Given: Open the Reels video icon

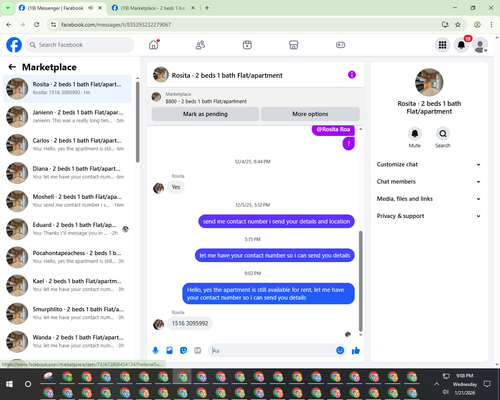Looking at the screenshot, I should [x=247, y=45].
